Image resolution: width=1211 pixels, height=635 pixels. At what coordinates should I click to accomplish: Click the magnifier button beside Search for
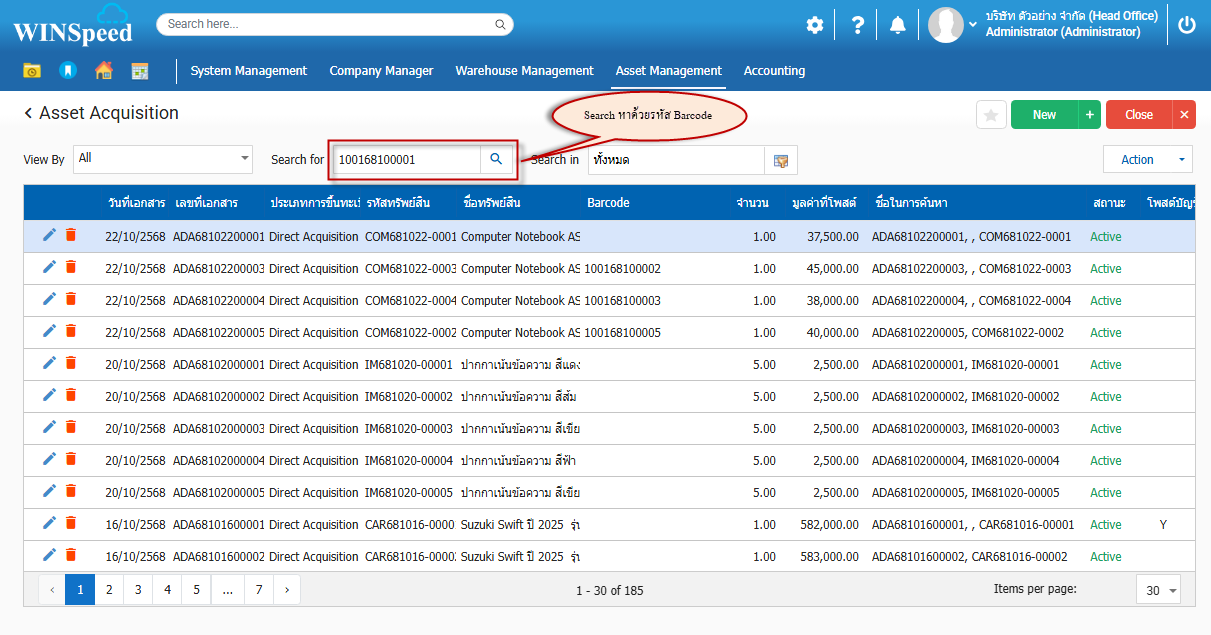(x=496, y=159)
